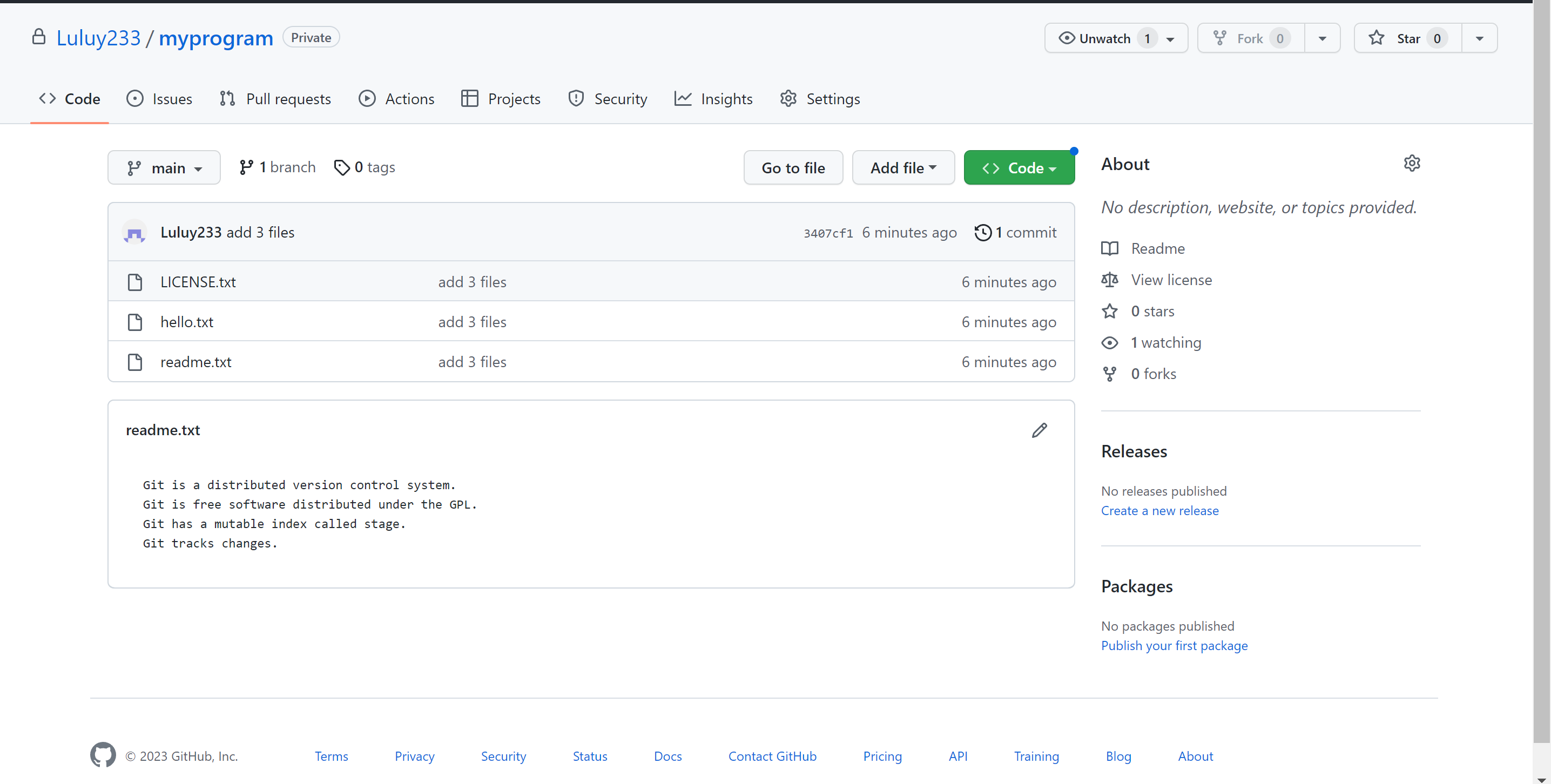Image resolution: width=1551 pixels, height=784 pixels.
Task: Expand the green Code dropdown
Action: (1019, 167)
